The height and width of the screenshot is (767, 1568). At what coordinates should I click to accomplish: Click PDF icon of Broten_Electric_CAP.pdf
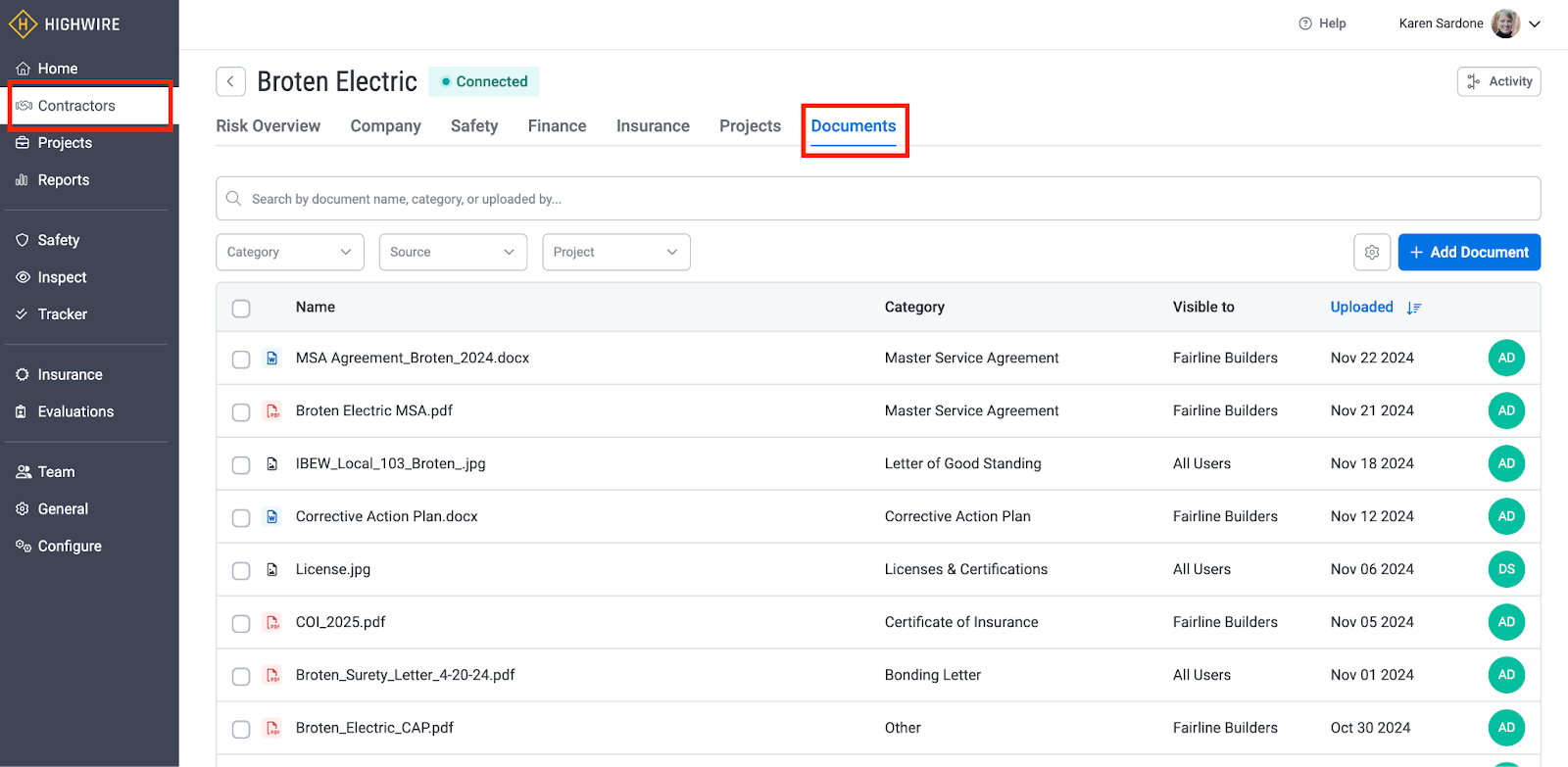272,729
